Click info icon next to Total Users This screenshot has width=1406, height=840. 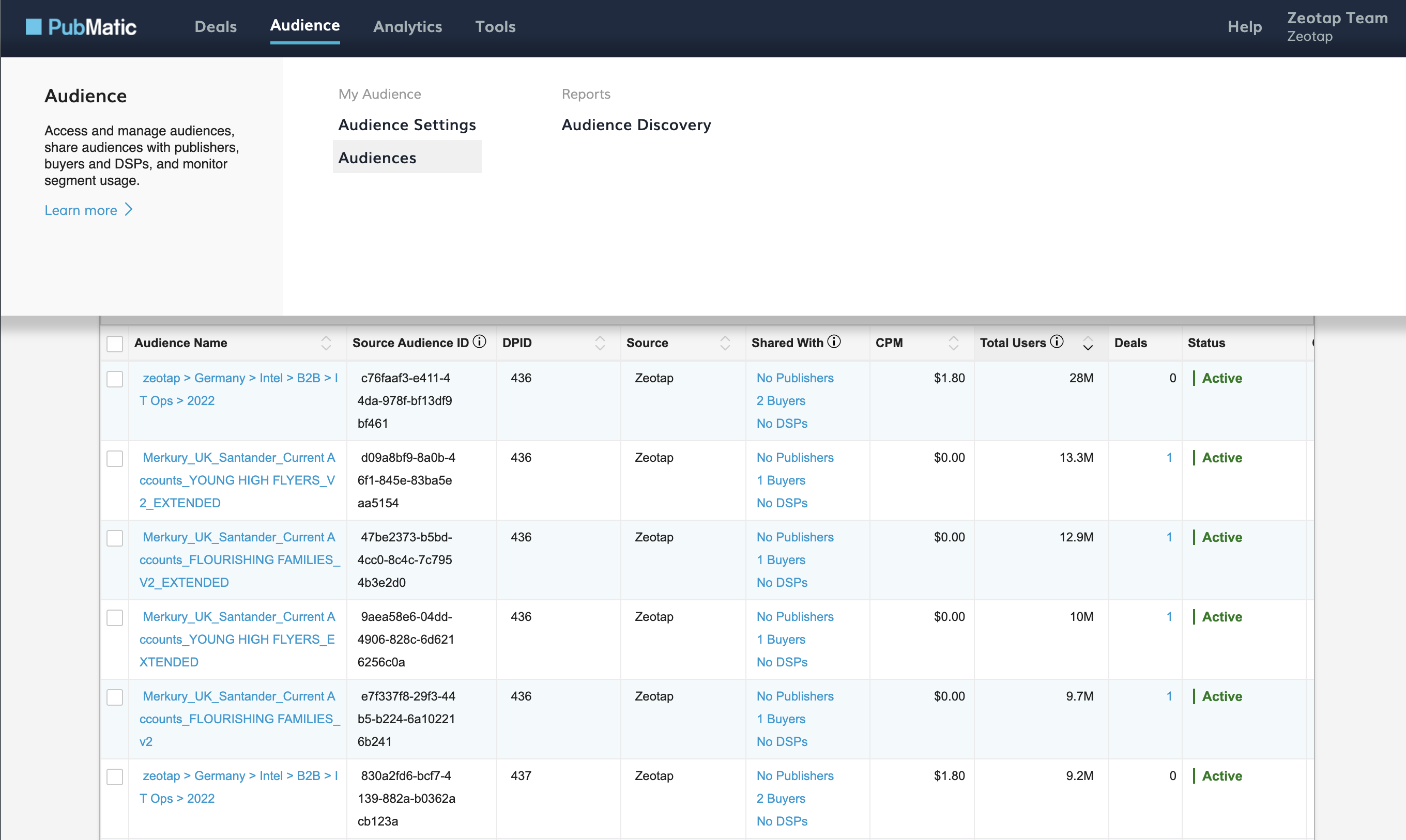coord(1057,341)
